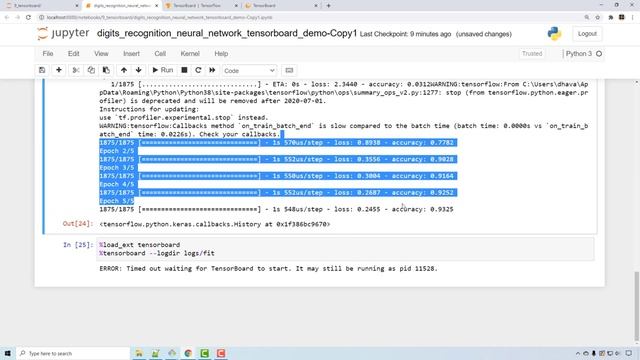
Task: Click the final line with accuracy 0.9325
Action: click(276, 209)
